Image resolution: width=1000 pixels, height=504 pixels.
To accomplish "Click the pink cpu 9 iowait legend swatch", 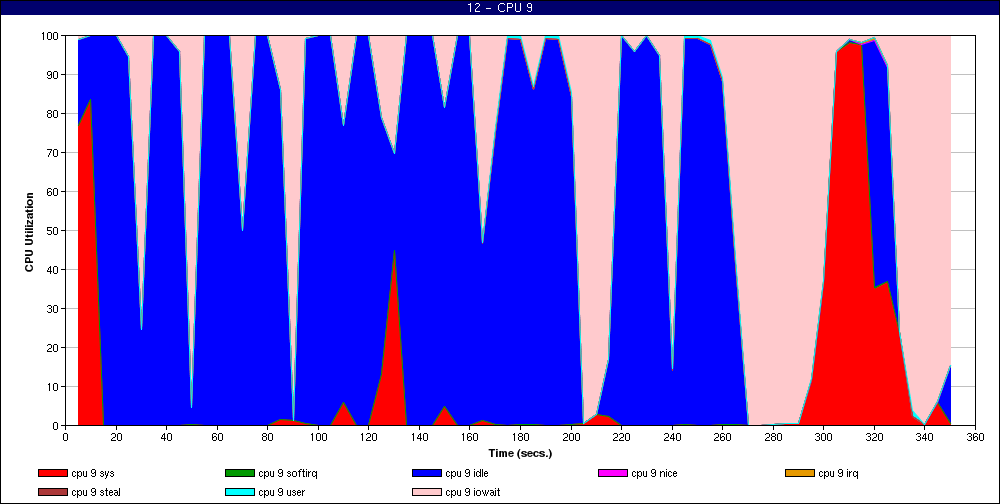I will tap(427, 493).
